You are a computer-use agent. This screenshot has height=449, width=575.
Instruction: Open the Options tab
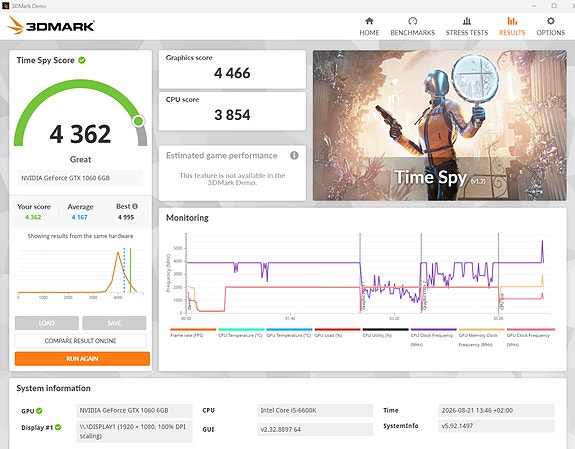pos(550,26)
